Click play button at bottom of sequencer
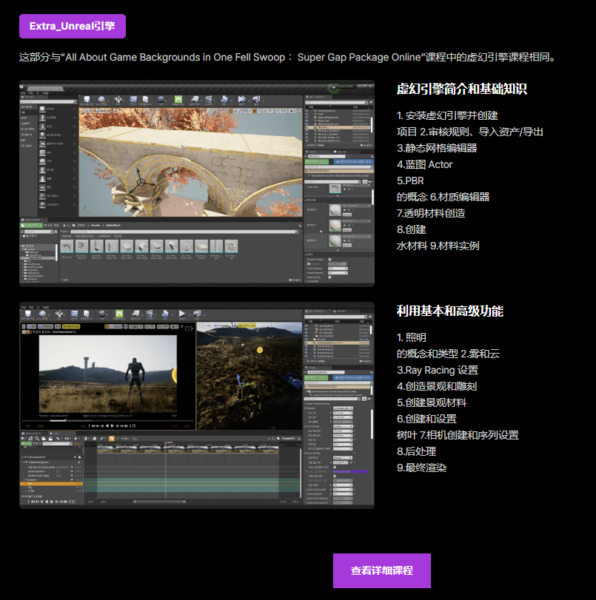The image size is (596, 600). tap(52, 502)
